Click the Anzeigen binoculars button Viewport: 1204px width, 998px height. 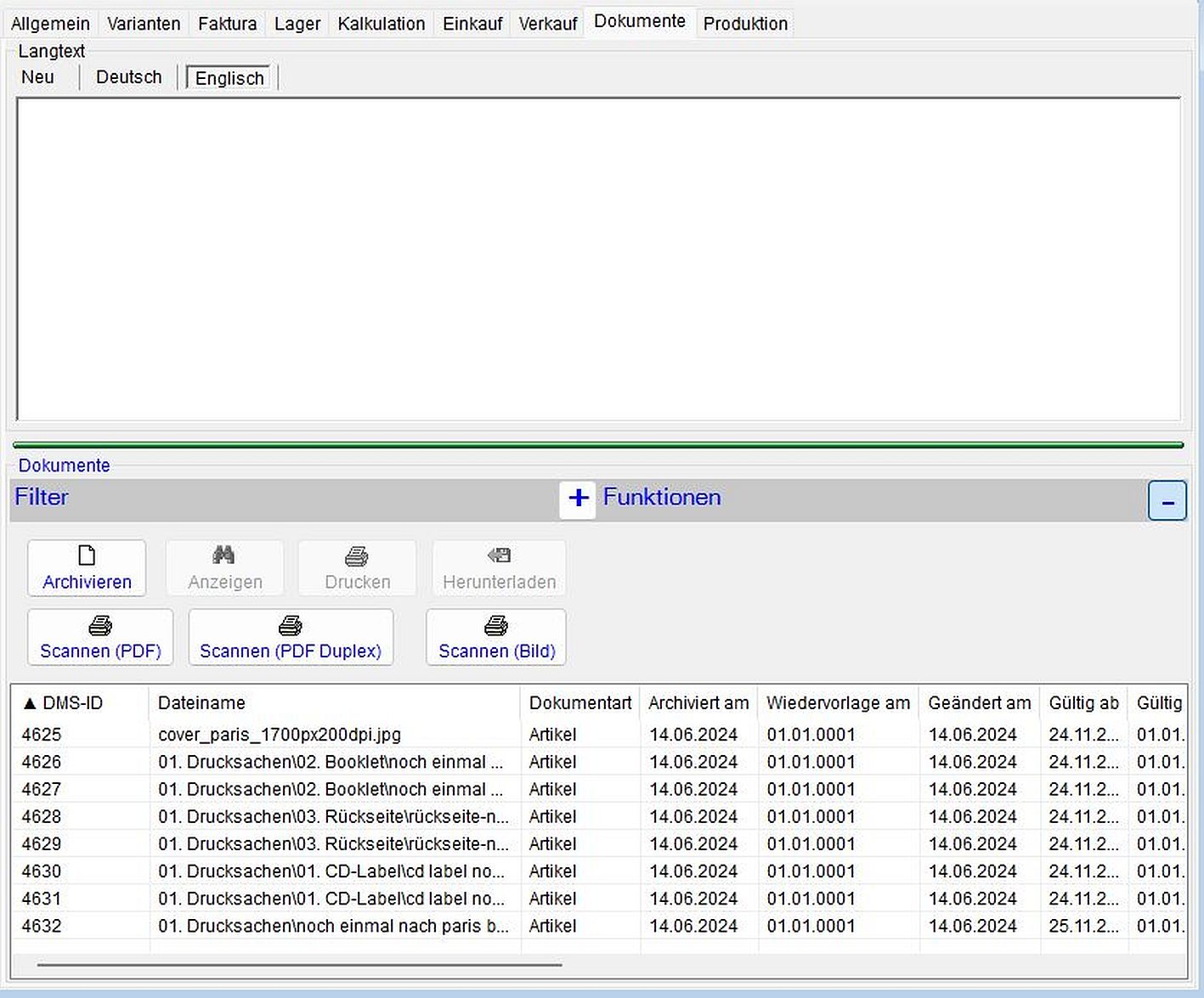[x=224, y=568]
